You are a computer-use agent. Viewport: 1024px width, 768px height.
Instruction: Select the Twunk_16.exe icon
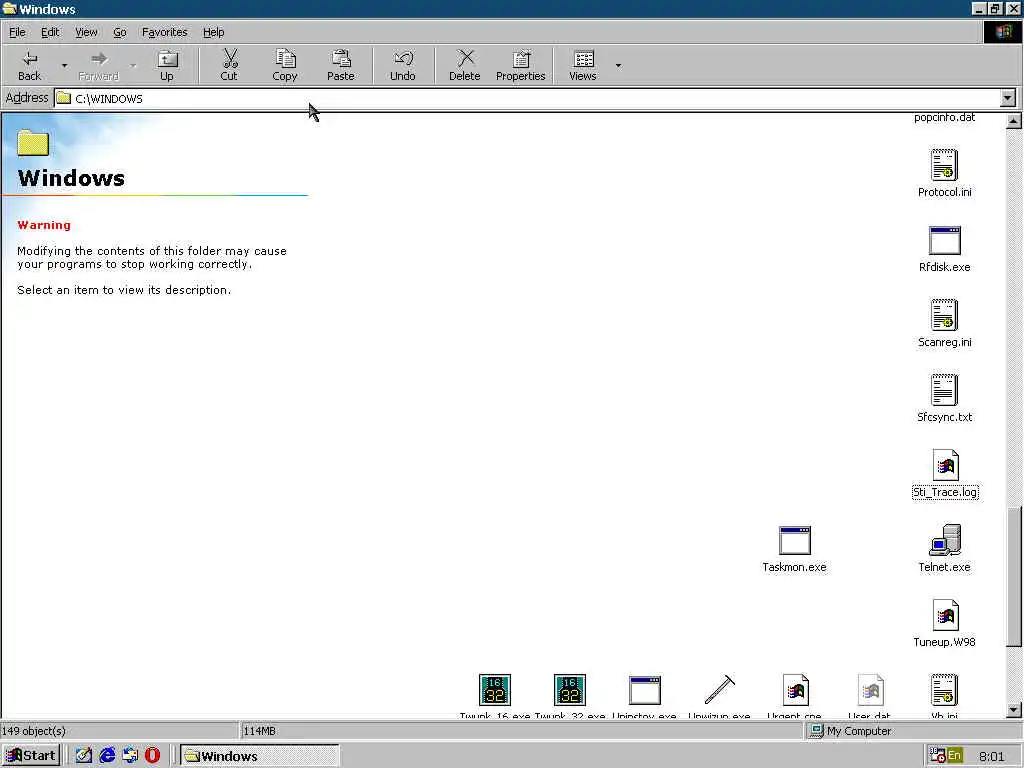point(495,690)
